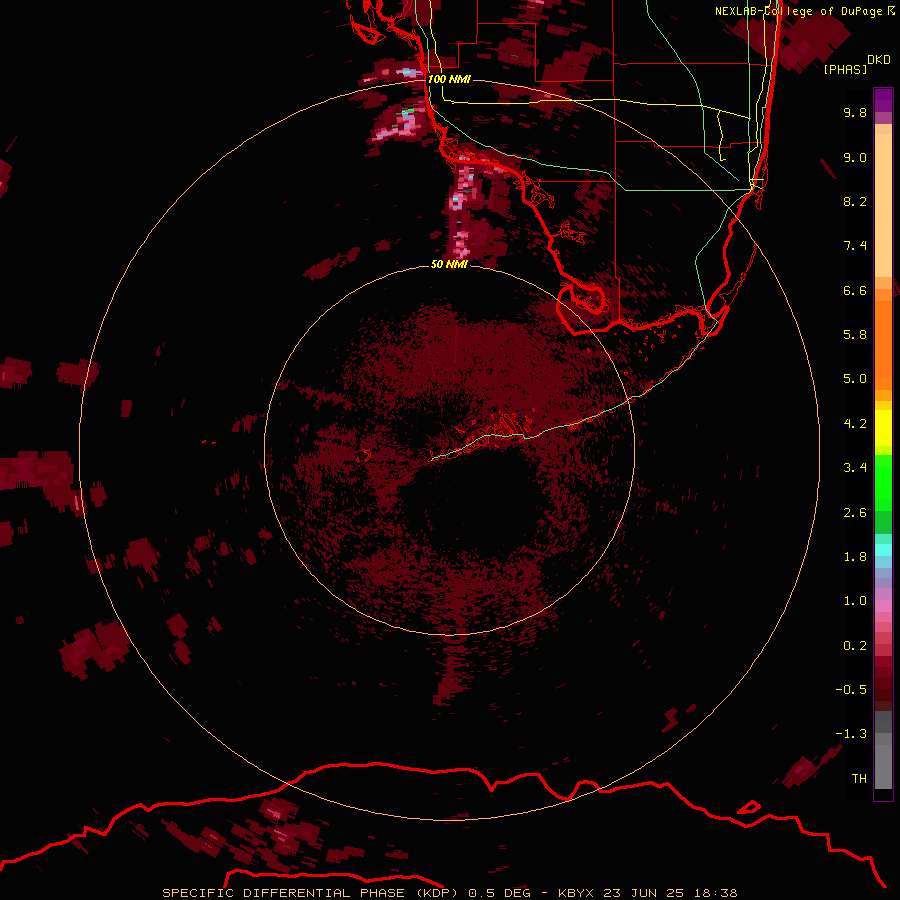Click the 0.5 DEG tilt text

499,893
